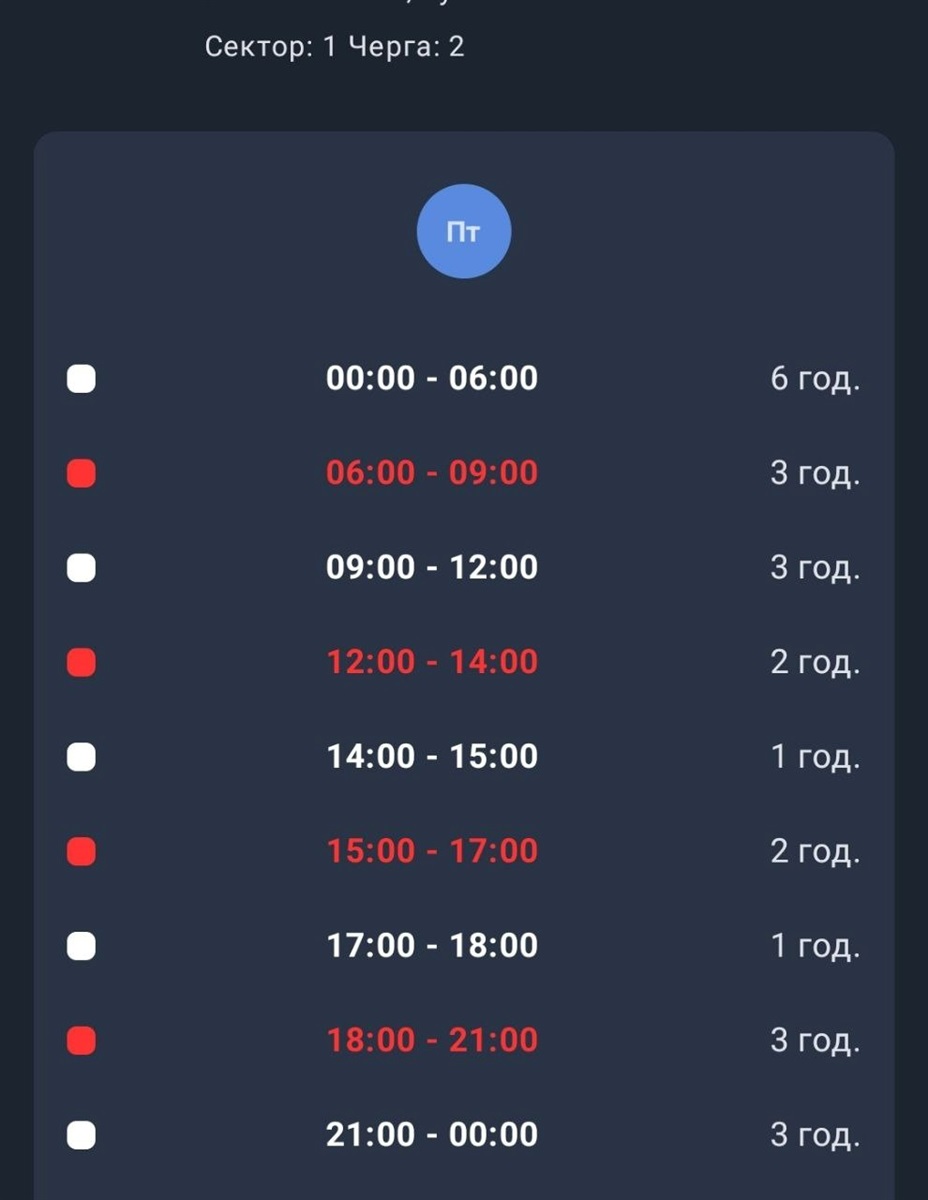Image resolution: width=928 pixels, height=1200 pixels.
Task: Click the red indicator beside 18:00 - 21:00
Action: point(81,1041)
